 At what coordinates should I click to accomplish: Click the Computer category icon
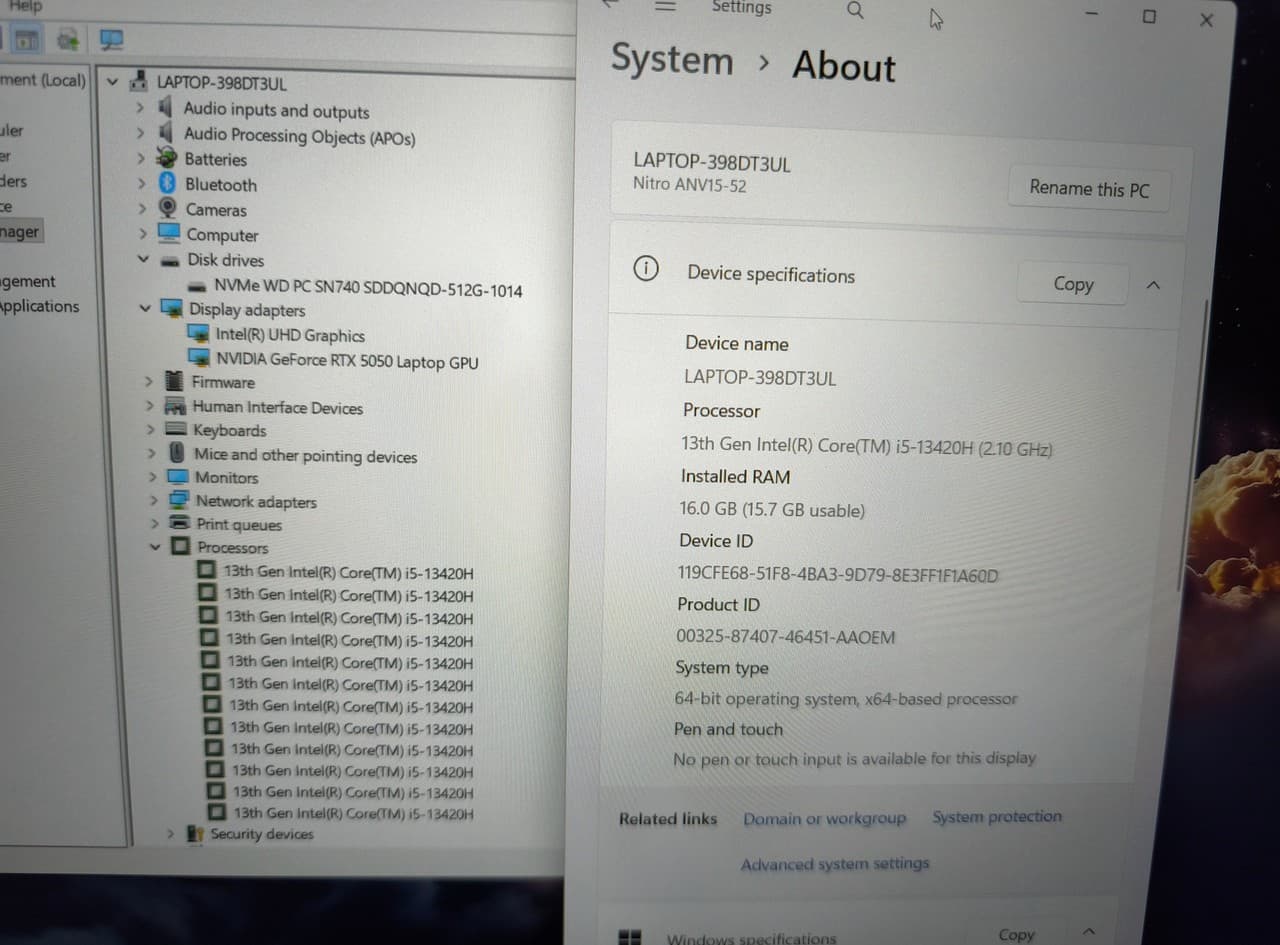click(170, 233)
